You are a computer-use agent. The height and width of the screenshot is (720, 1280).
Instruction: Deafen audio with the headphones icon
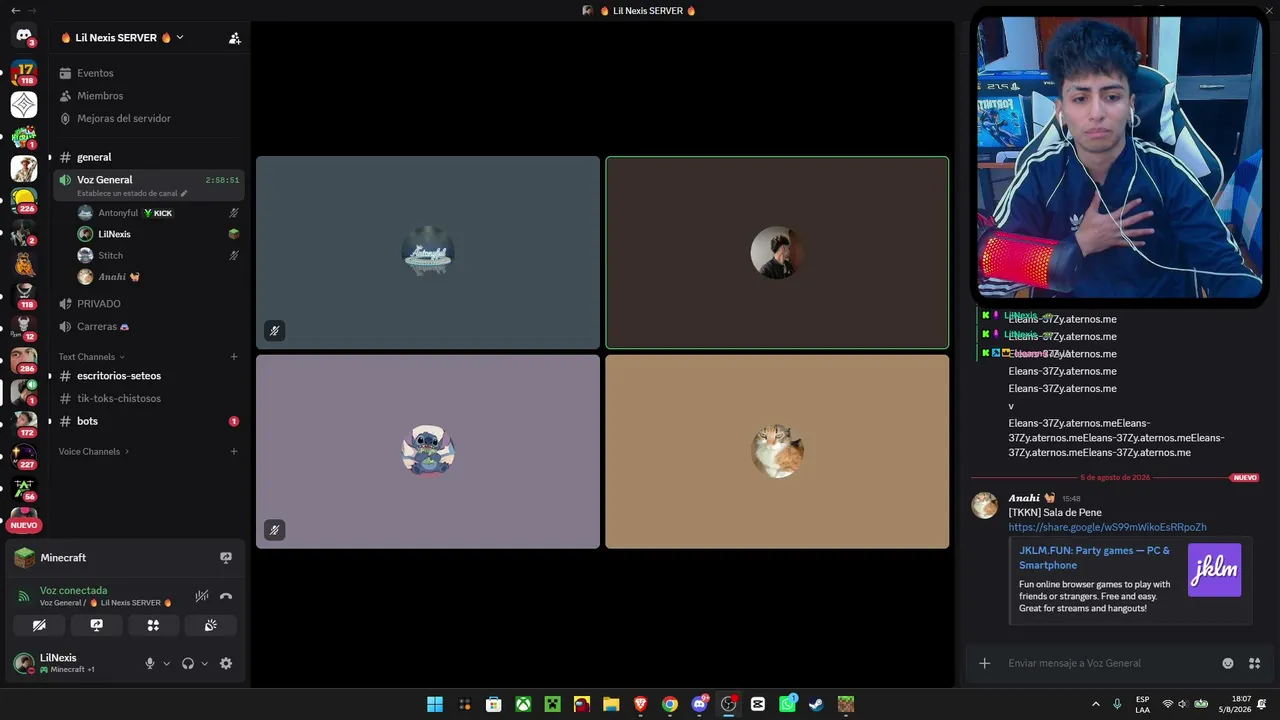[x=188, y=663]
